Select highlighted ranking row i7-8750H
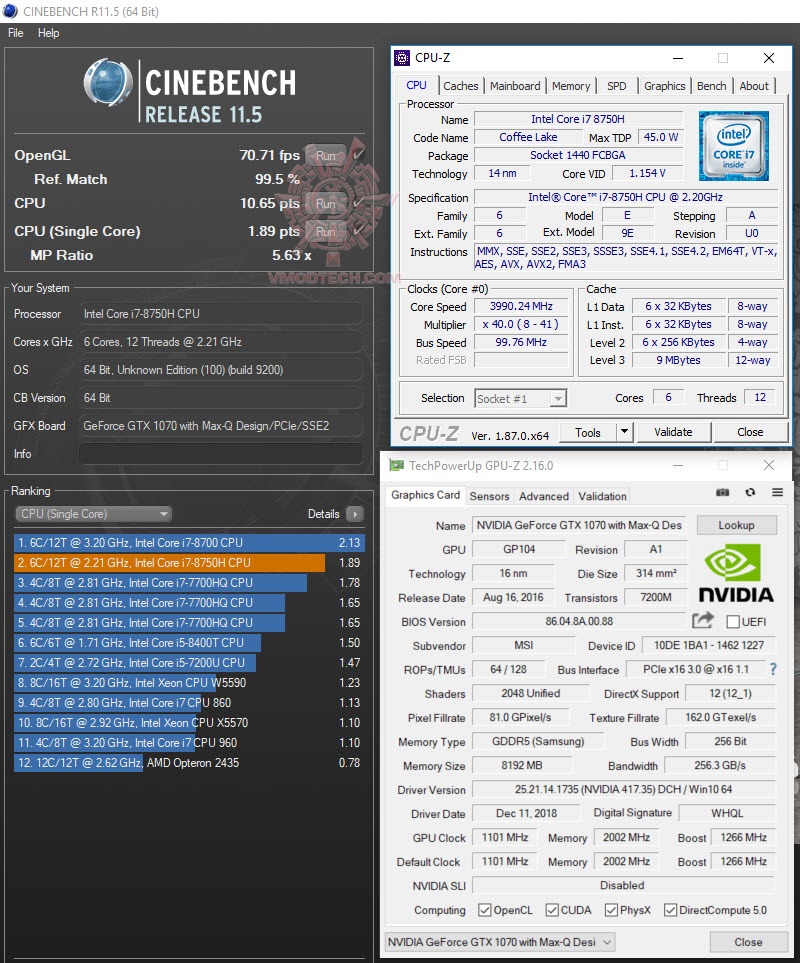This screenshot has height=963, width=800. (x=189, y=563)
